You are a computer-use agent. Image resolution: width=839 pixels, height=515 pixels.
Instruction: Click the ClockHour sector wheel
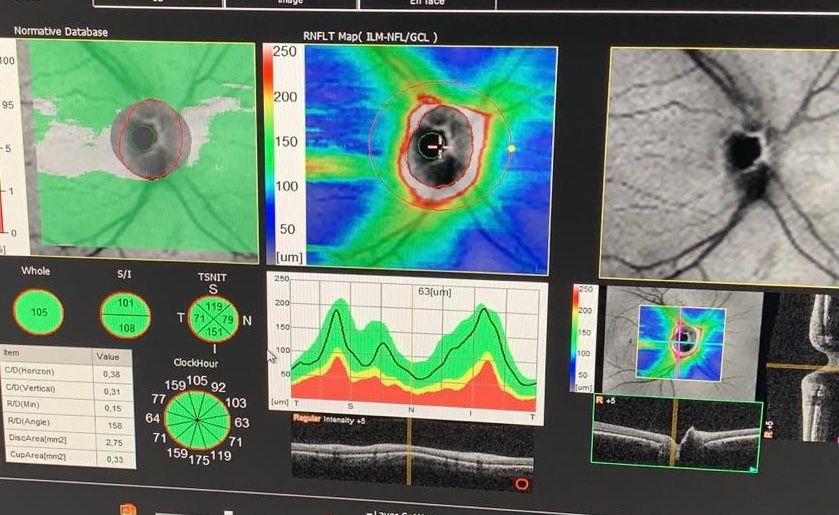[x=195, y=419]
